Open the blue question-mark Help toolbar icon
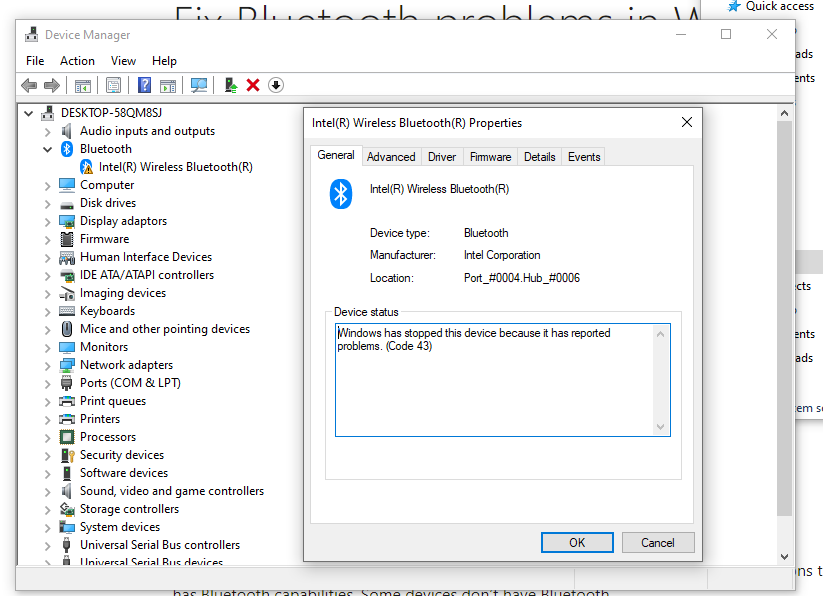The height and width of the screenshot is (596, 823). [x=144, y=85]
